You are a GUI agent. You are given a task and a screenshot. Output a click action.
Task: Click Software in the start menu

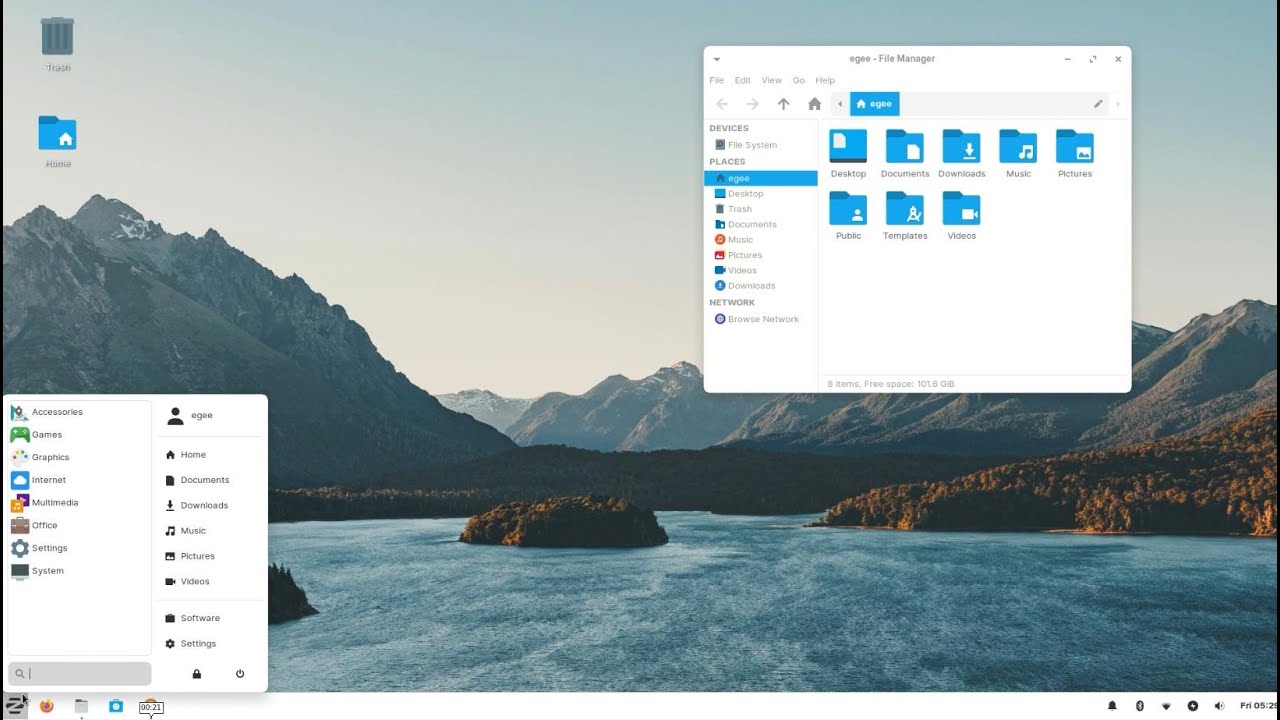pyautogui.click(x=200, y=618)
